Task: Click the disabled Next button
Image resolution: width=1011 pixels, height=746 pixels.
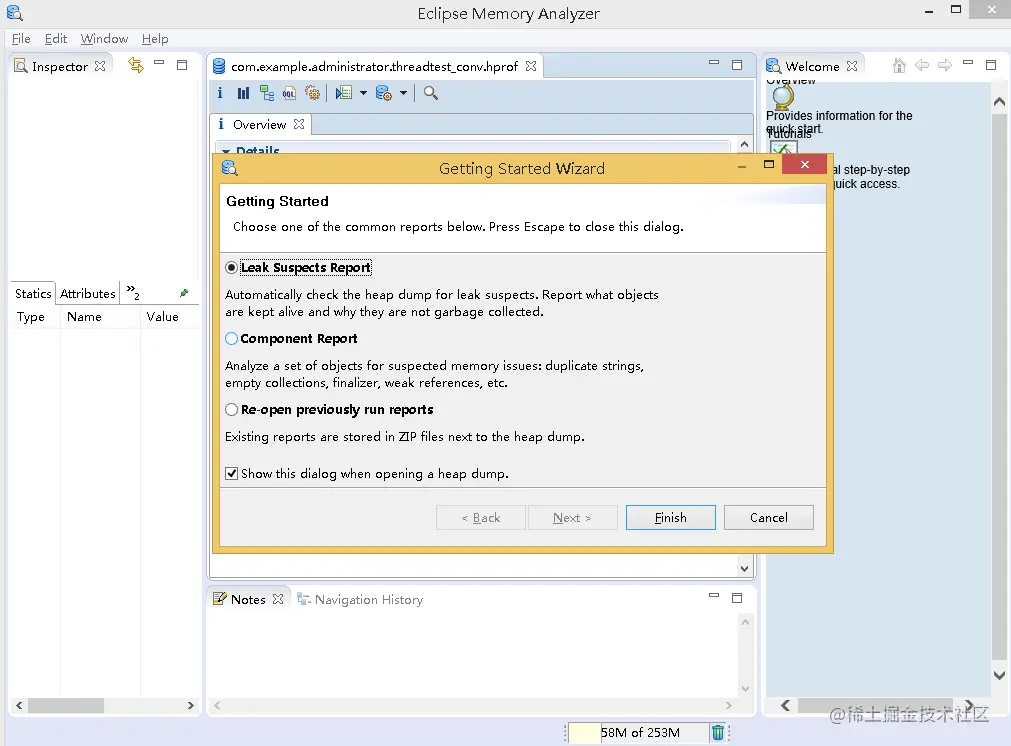Action: 573,518
